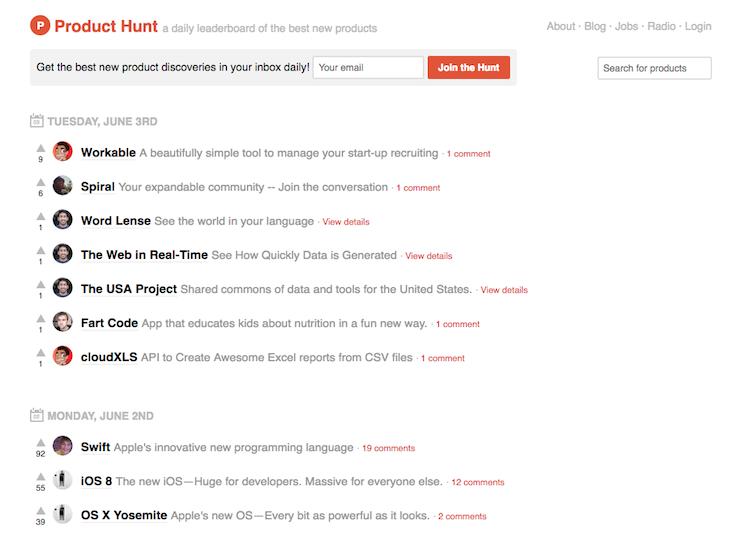Click the Search for products box
This screenshot has height=533, width=740.
tap(655, 68)
